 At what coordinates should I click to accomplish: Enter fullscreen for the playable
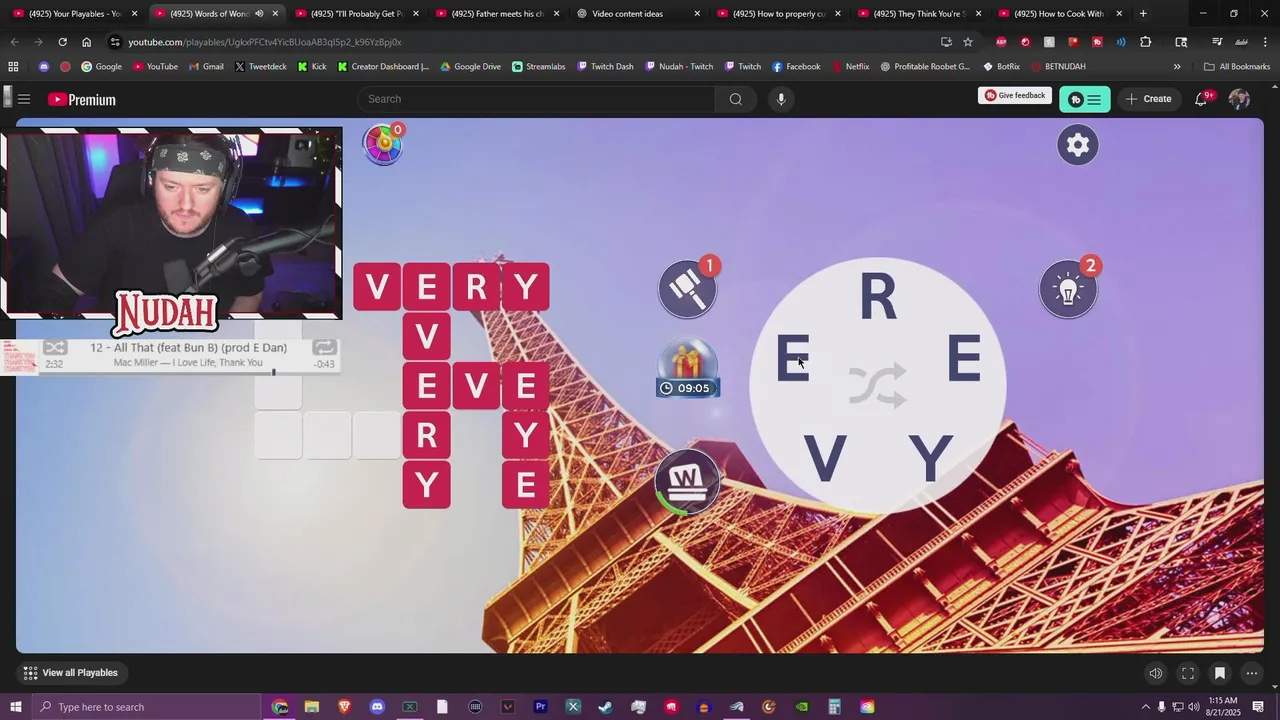pyautogui.click(x=1188, y=673)
